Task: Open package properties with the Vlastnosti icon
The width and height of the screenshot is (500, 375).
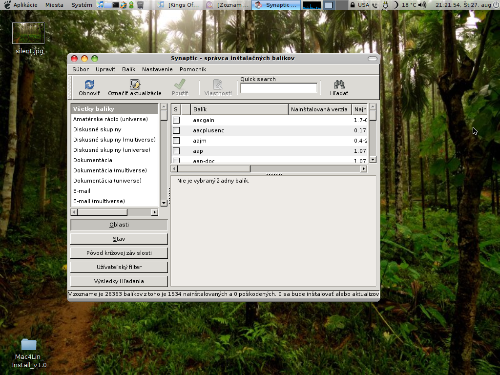Action: pos(218,84)
